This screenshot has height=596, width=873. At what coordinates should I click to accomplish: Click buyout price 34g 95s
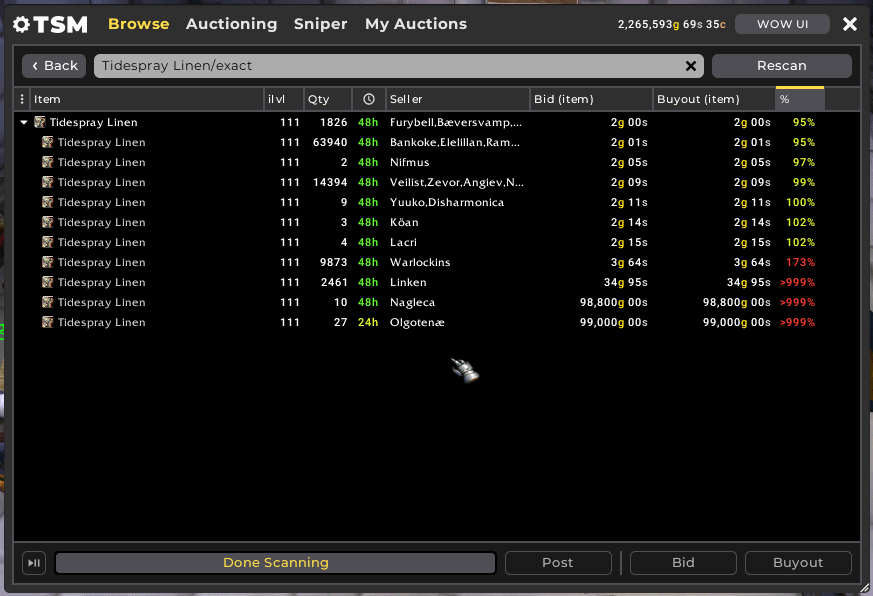[749, 282]
